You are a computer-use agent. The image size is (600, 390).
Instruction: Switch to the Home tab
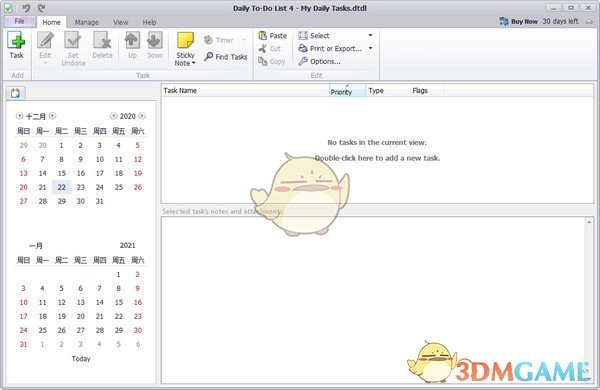pos(51,22)
